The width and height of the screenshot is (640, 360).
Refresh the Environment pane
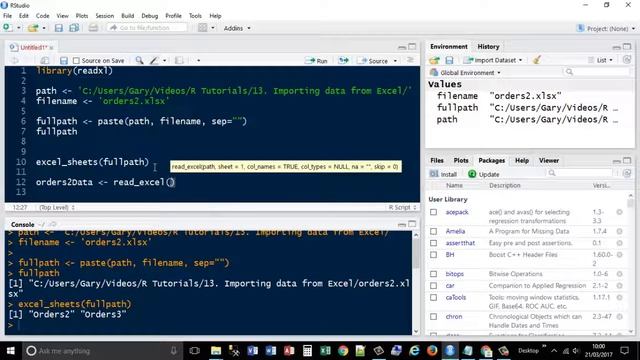tap(627, 60)
